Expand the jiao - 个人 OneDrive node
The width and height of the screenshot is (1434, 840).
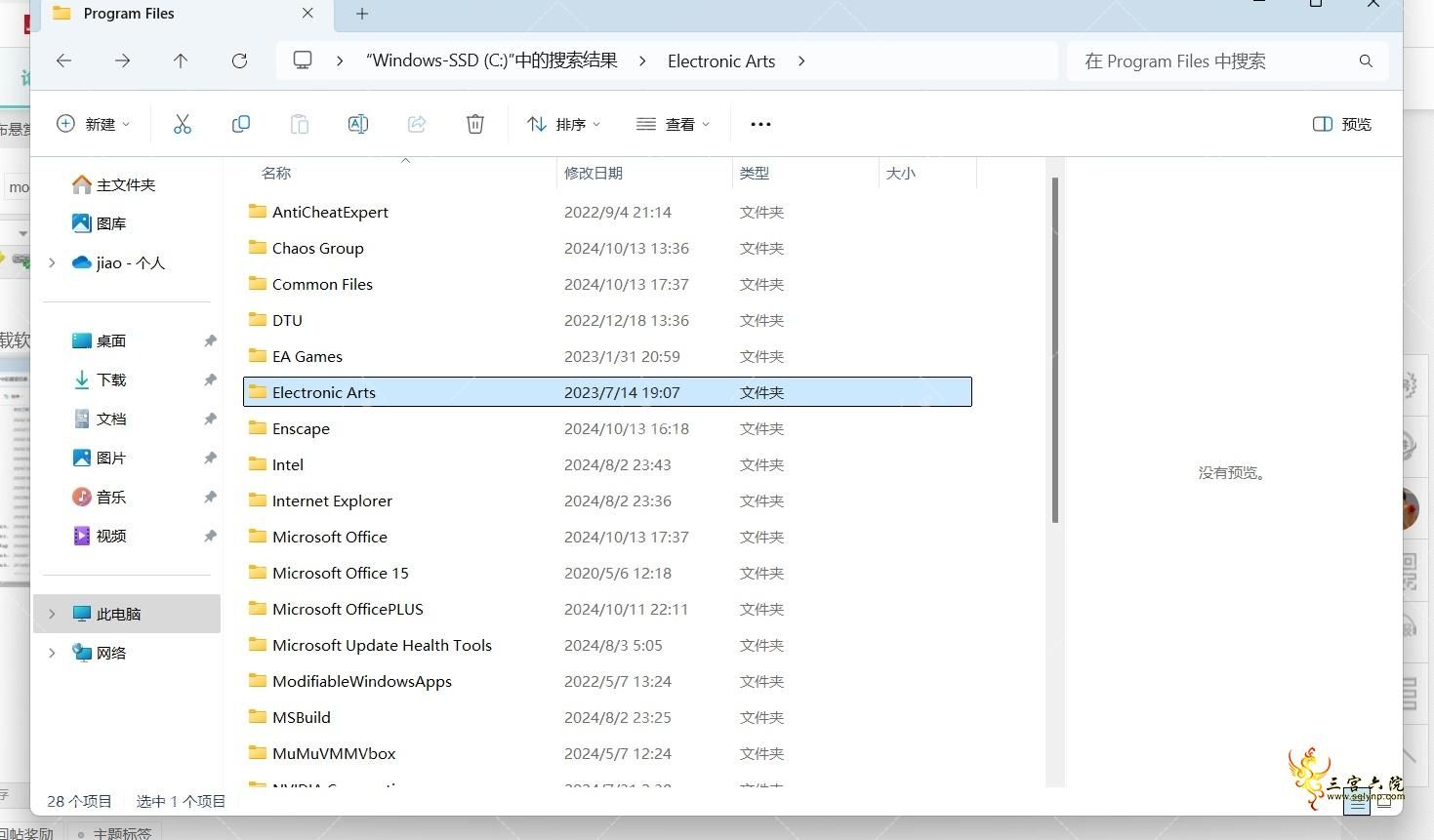[x=52, y=262]
